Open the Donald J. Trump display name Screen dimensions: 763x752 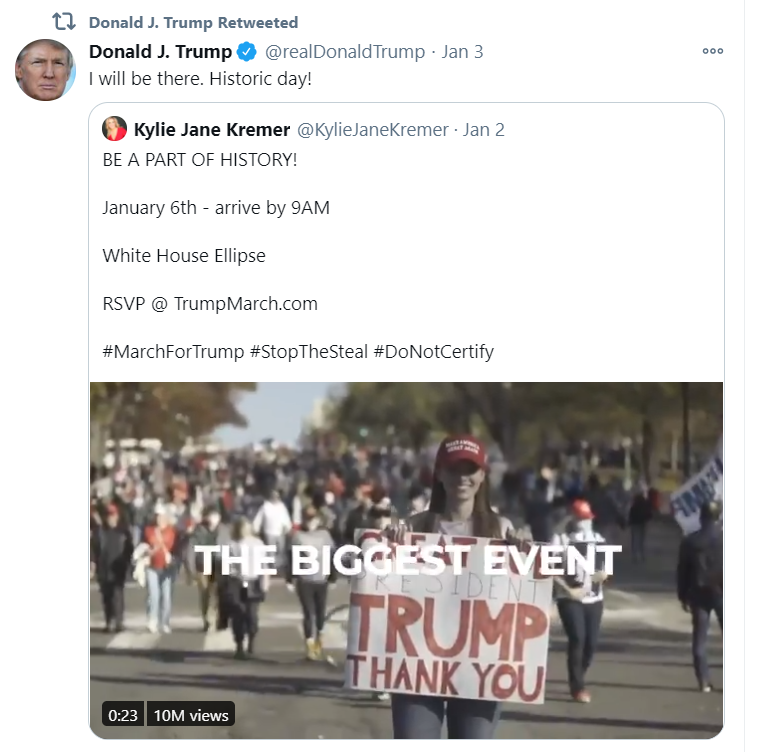[160, 52]
